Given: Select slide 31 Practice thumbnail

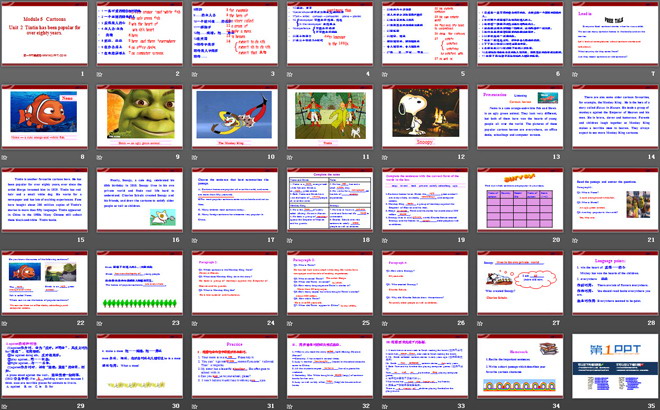Looking at the screenshot, I should click(x=235, y=366).
